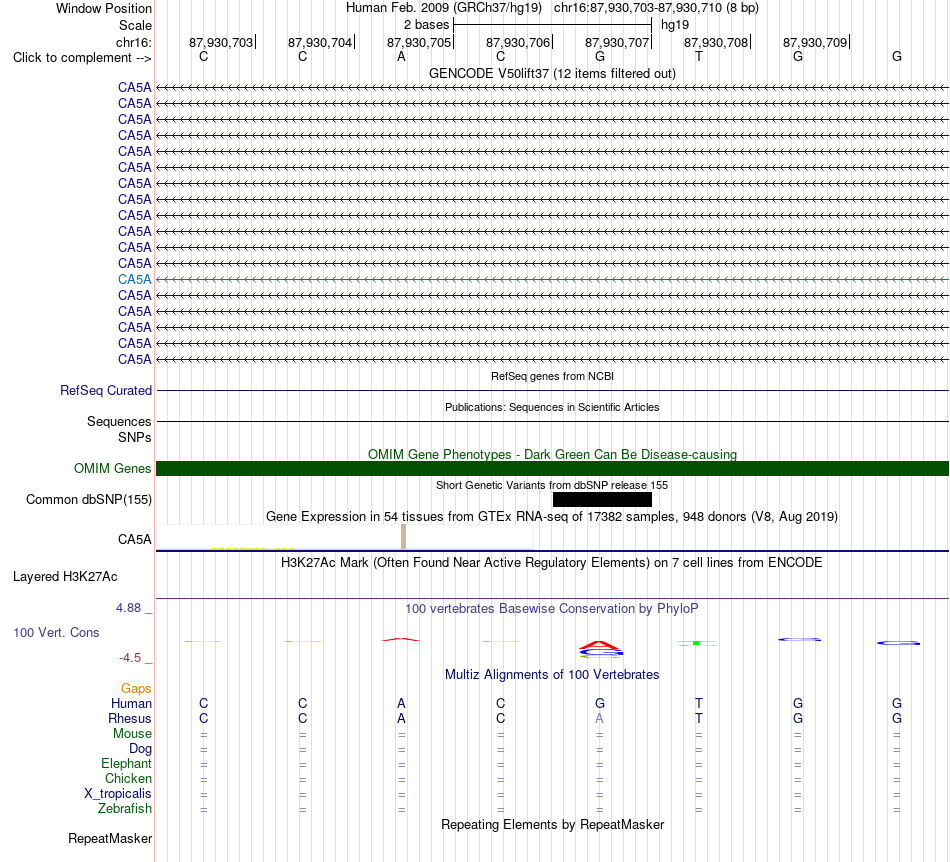The width and height of the screenshot is (950, 862).
Task: Click the RepeatMasker track label
Action: (110, 838)
